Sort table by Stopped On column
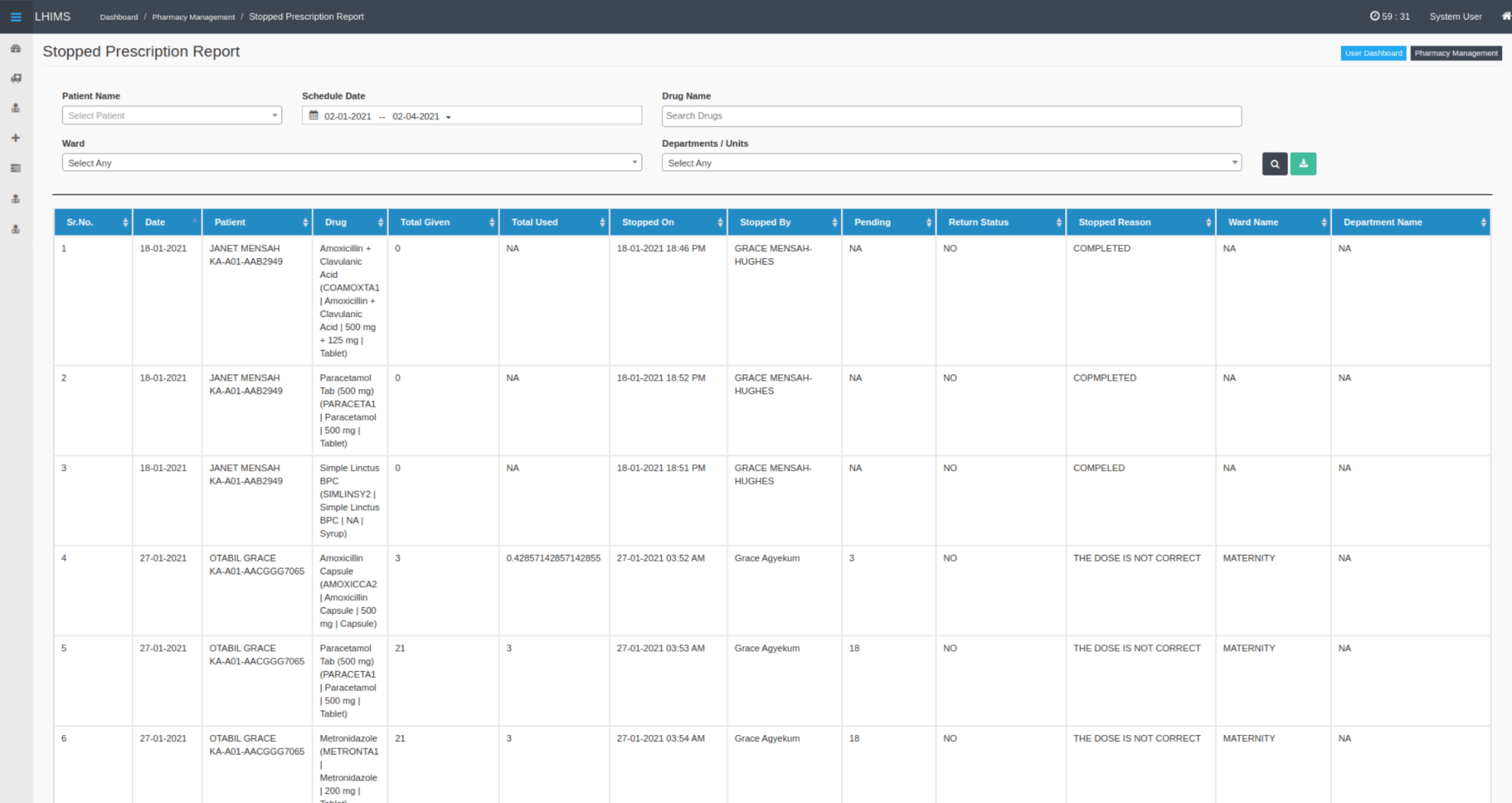This screenshot has width=1512, height=803. 669,223
